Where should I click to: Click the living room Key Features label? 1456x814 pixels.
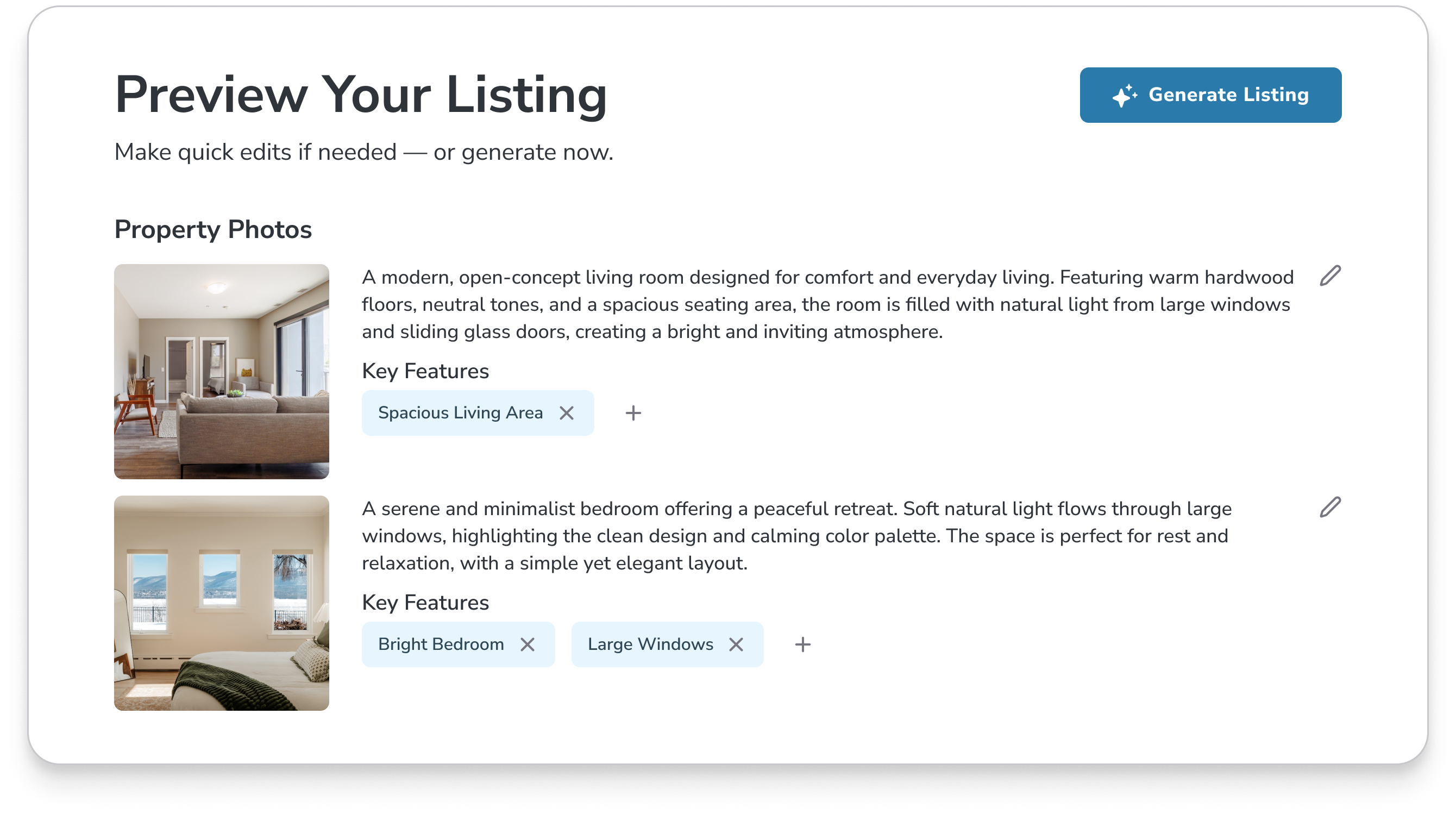pyautogui.click(x=425, y=371)
